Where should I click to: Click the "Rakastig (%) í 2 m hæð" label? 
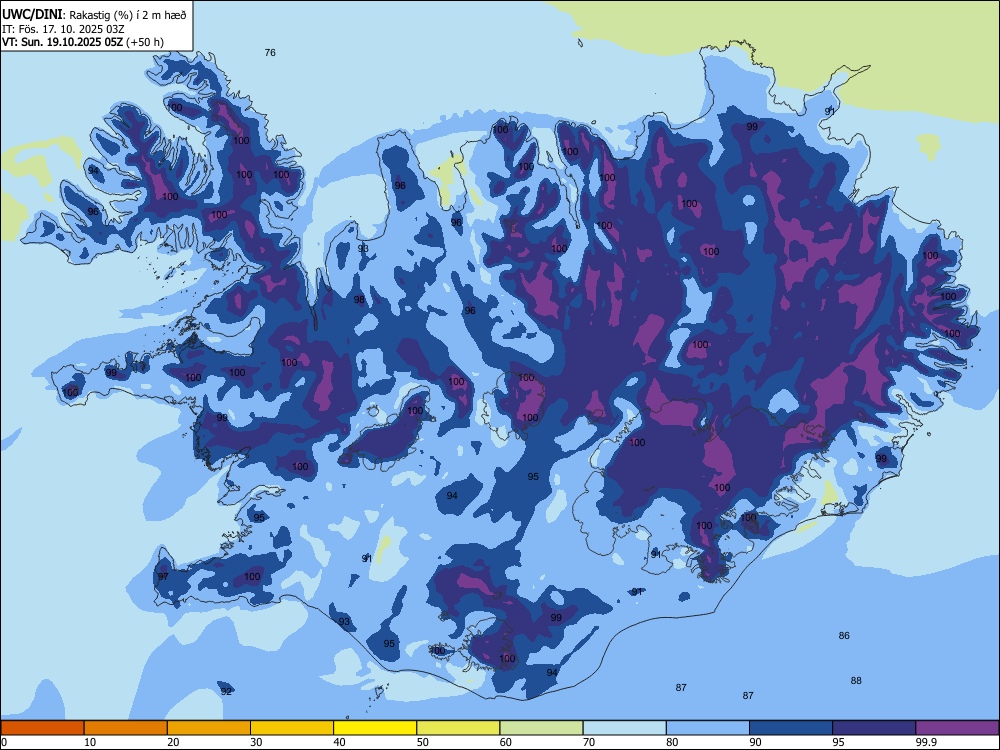click(128, 15)
